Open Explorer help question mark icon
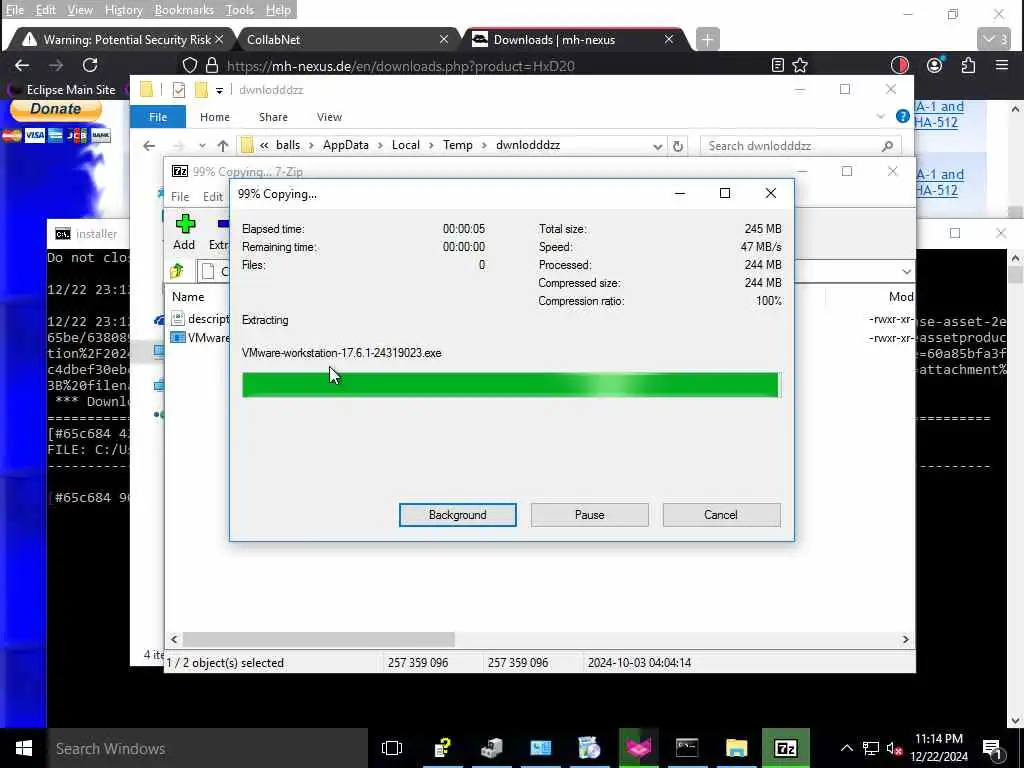The height and width of the screenshot is (768, 1024). click(x=903, y=117)
